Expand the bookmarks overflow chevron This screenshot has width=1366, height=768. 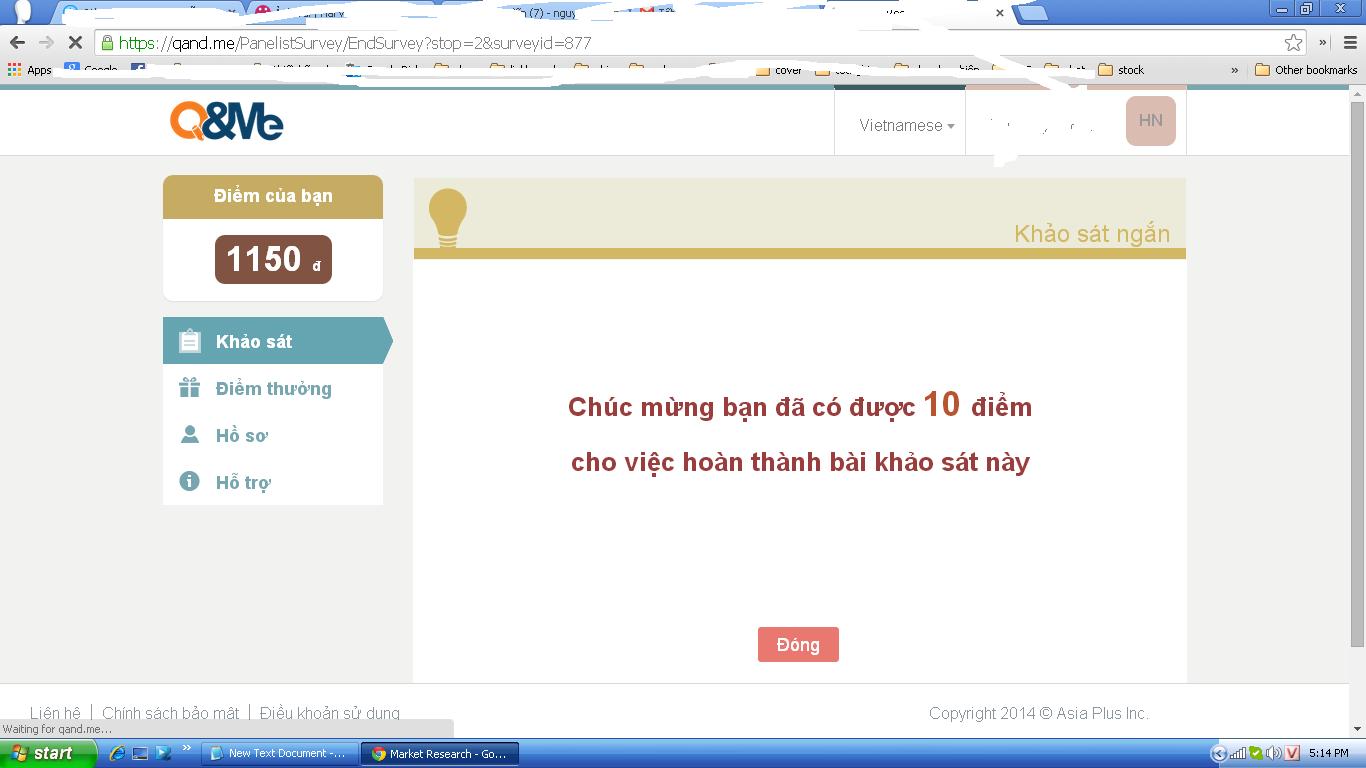tap(1233, 69)
